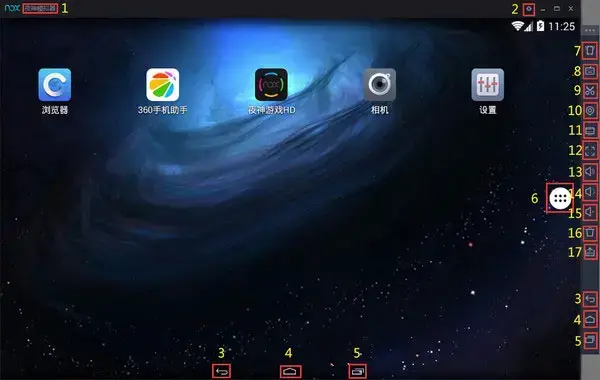Image resolution: width=600 pixels, height=380 pixels.
Task: Open Nox system settings via the title bar gear
Action: 529,9
